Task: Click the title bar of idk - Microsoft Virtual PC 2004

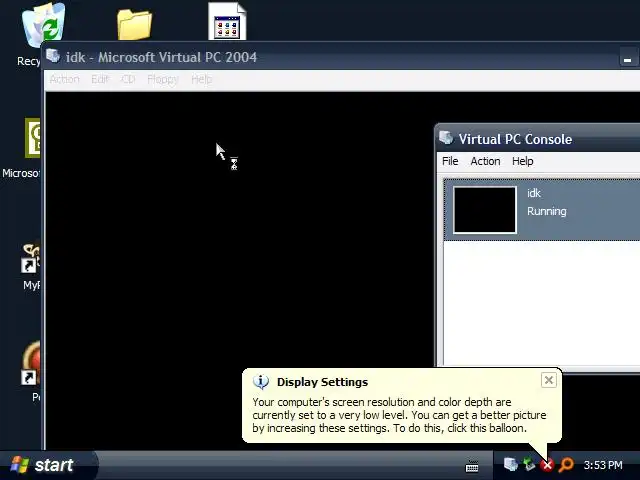Action: pyautogui.click(x=342, y=56)
